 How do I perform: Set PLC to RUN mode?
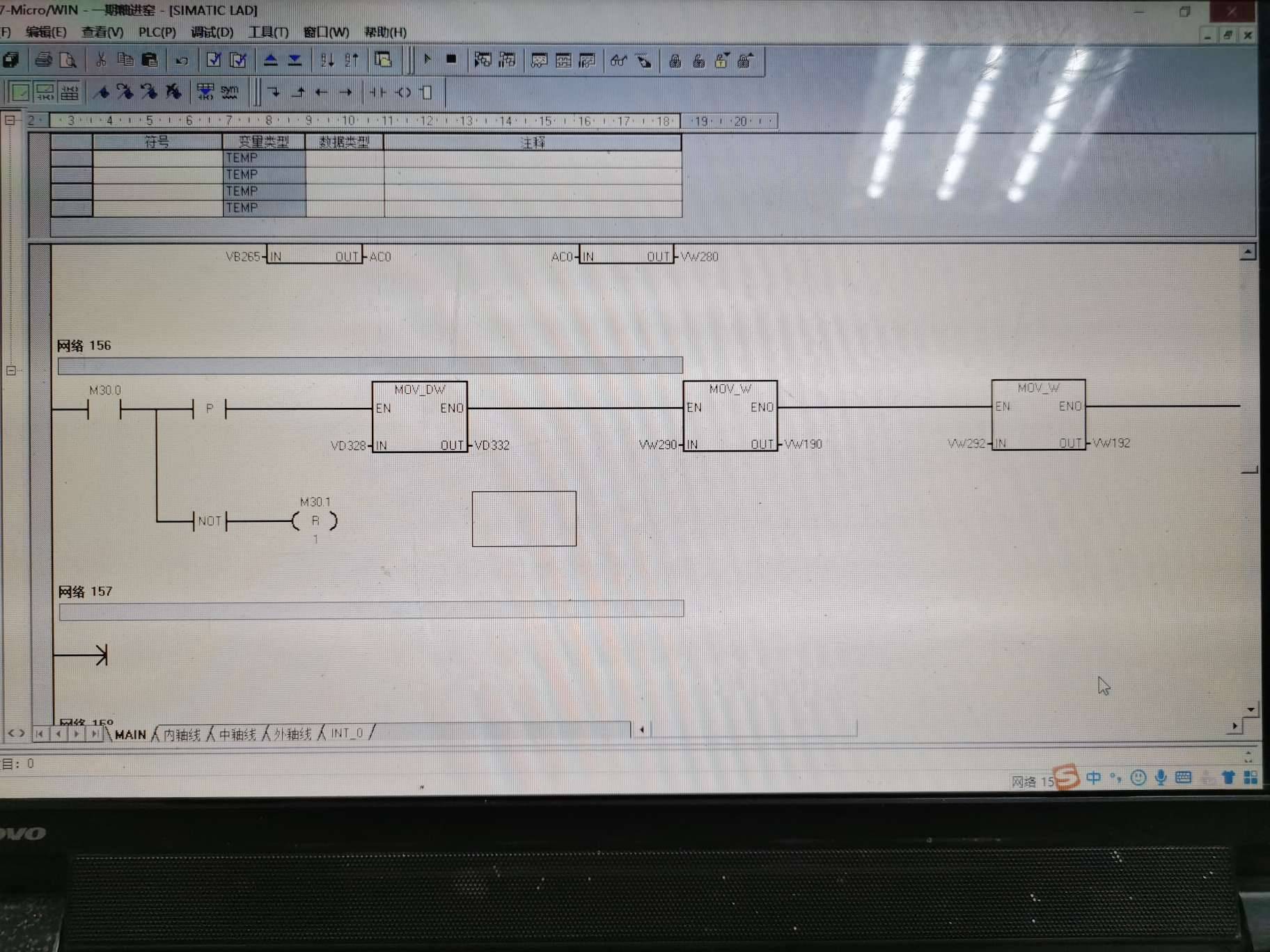tap(428, 60)
